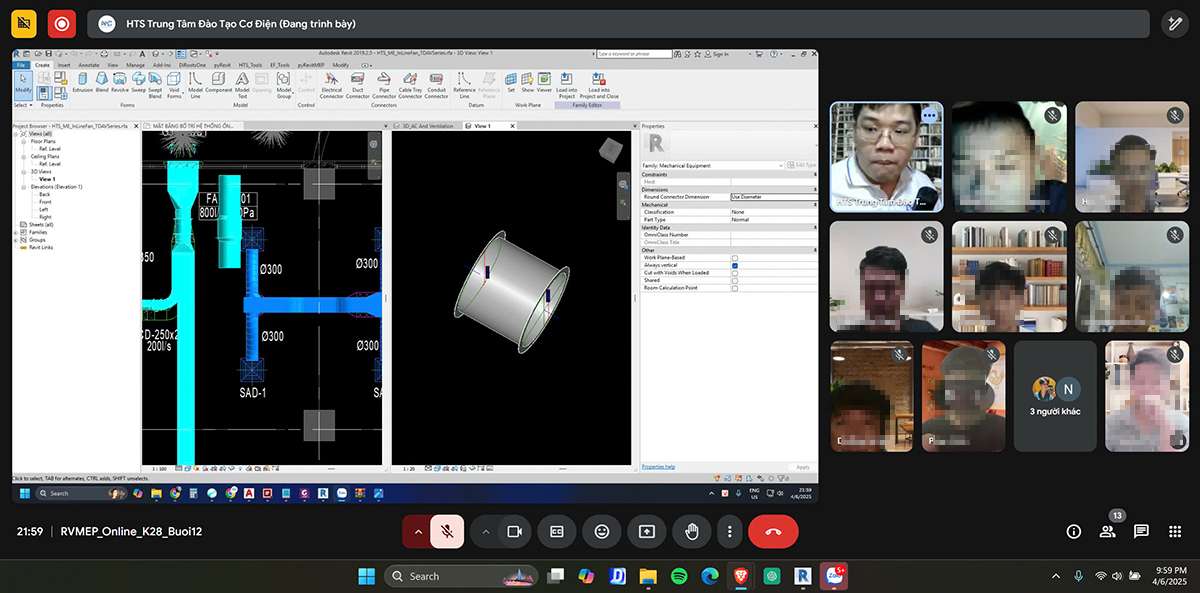Click the Show work plane tool
This screenshot has width=1200, height=593.
[527, 83]
